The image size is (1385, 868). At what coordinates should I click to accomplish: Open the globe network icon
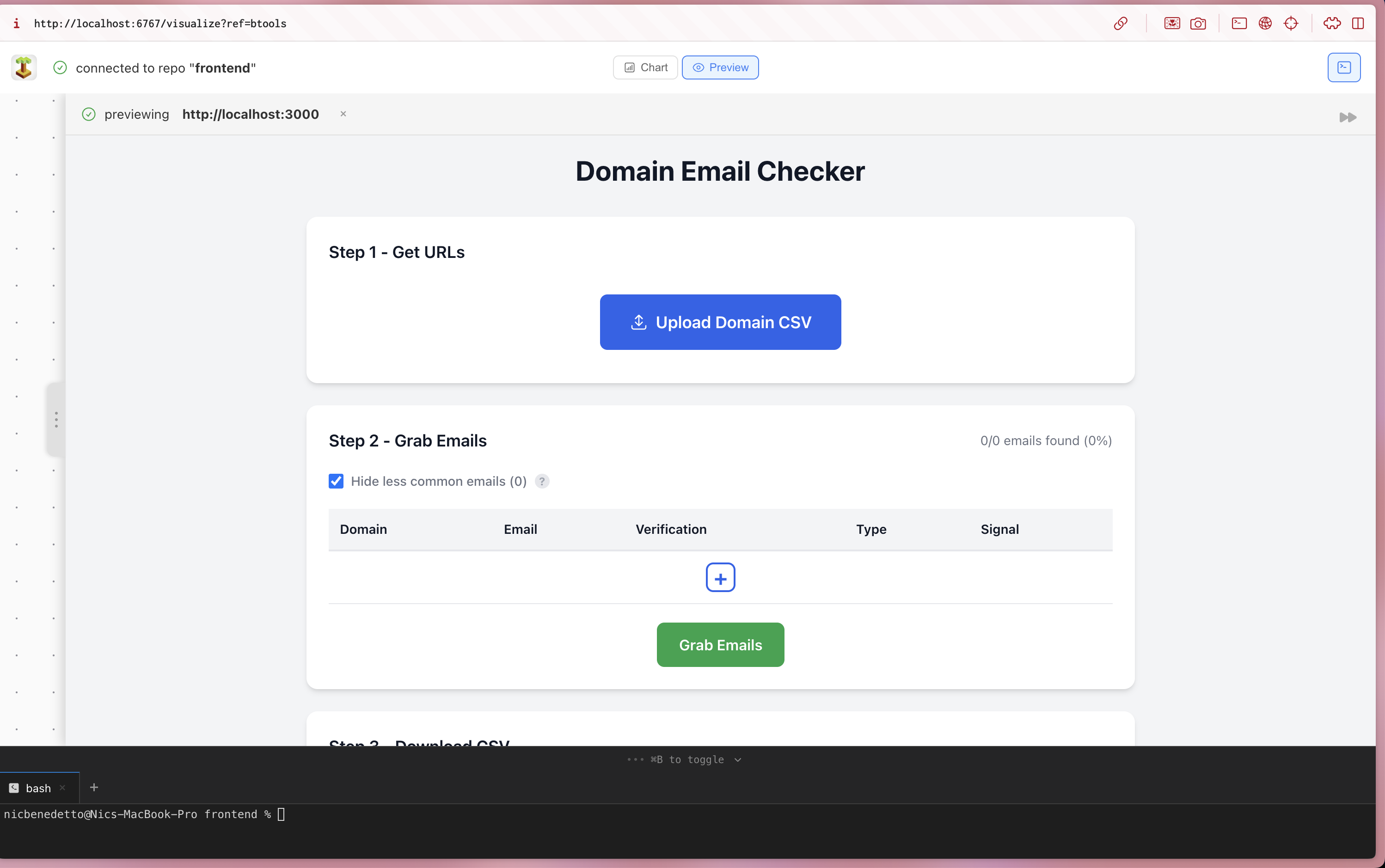click(x=1266, y=24)
